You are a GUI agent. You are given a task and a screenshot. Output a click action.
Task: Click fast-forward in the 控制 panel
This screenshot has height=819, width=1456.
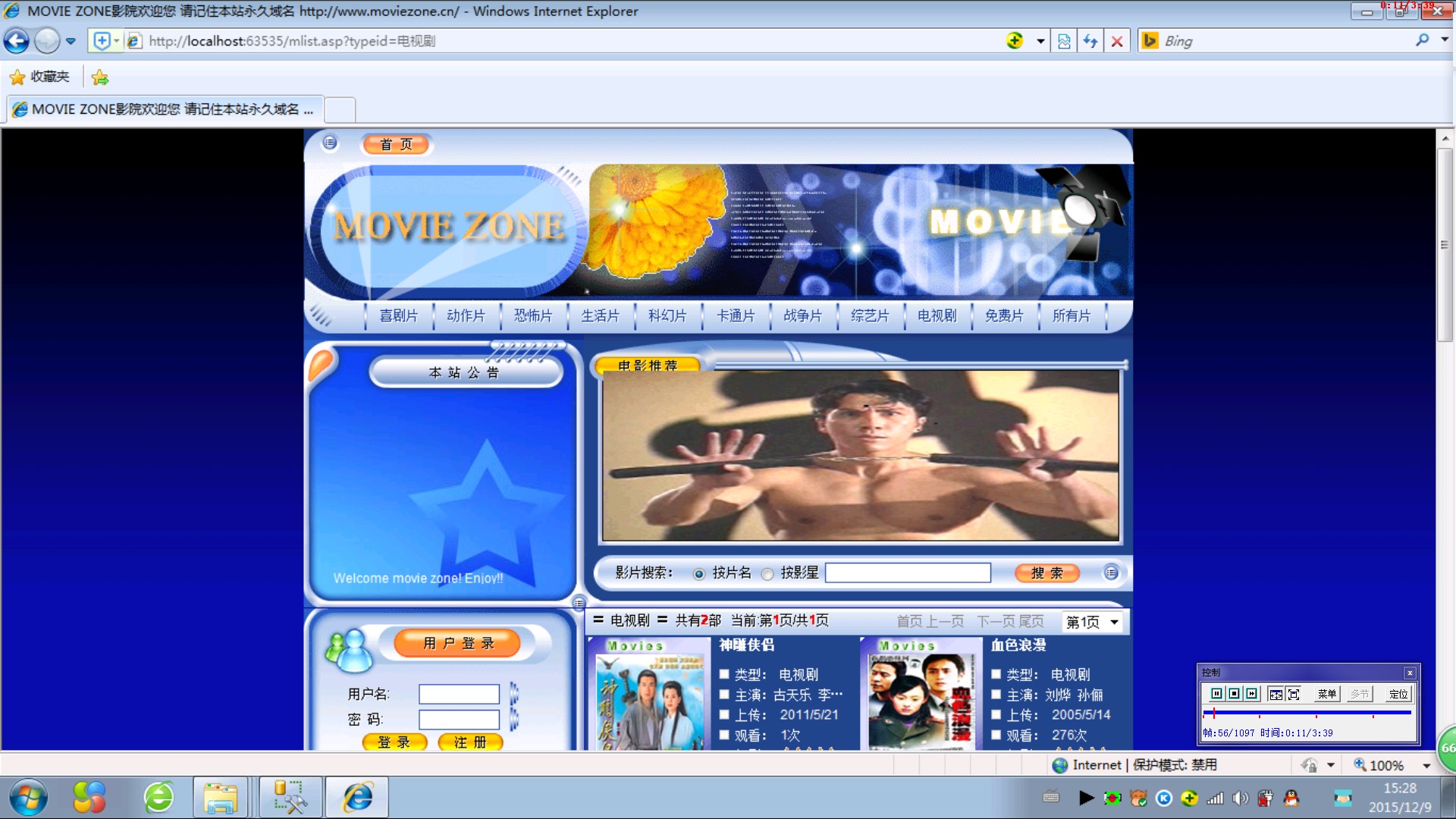point(1251,693)
